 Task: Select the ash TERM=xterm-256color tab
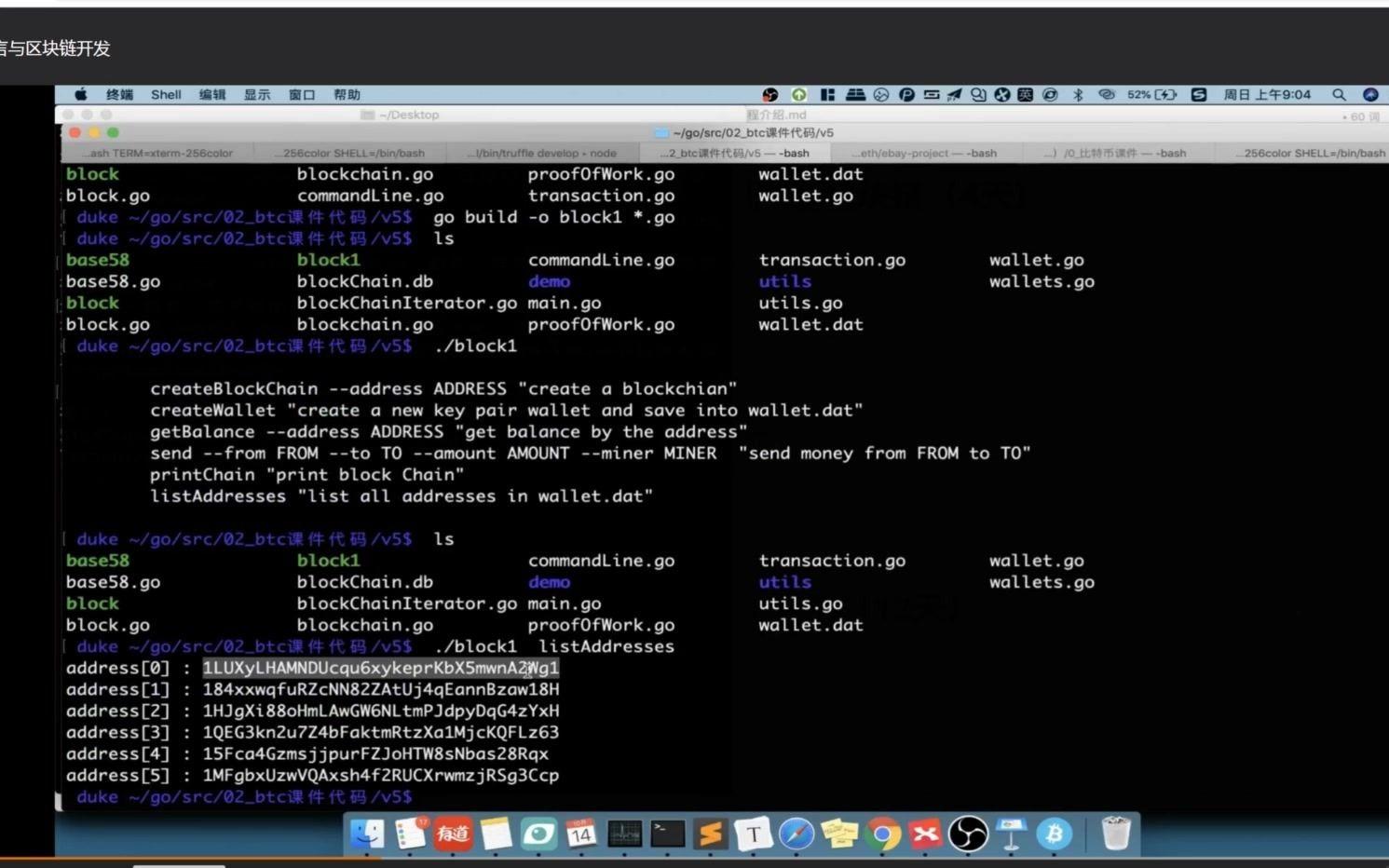click(157, 153)
